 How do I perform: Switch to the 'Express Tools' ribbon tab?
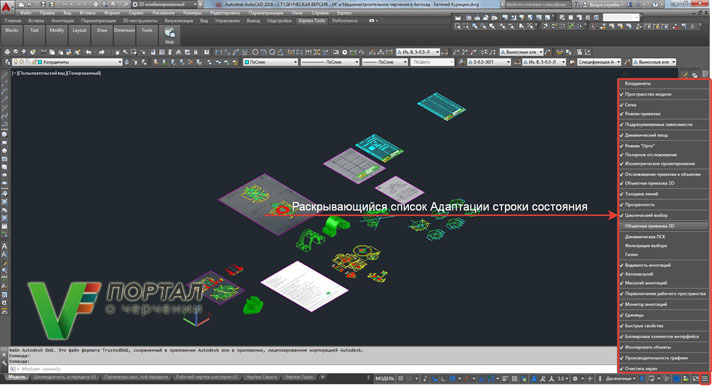click(x=312, y=20)
